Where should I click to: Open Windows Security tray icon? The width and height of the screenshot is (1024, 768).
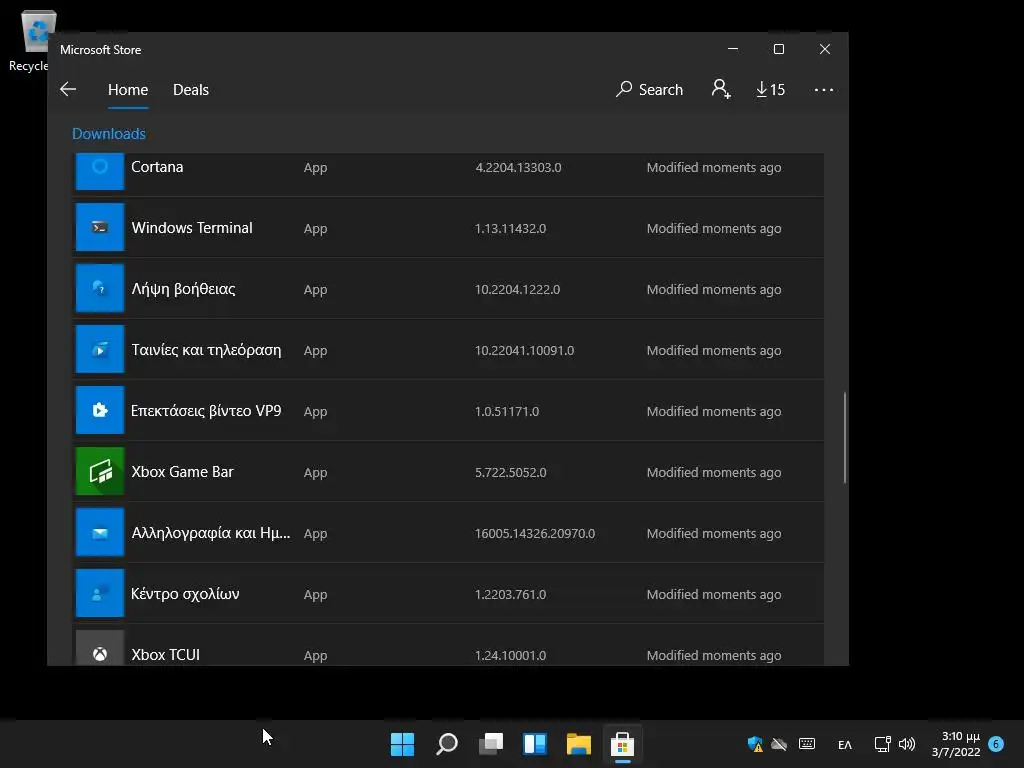coord(756,744)
